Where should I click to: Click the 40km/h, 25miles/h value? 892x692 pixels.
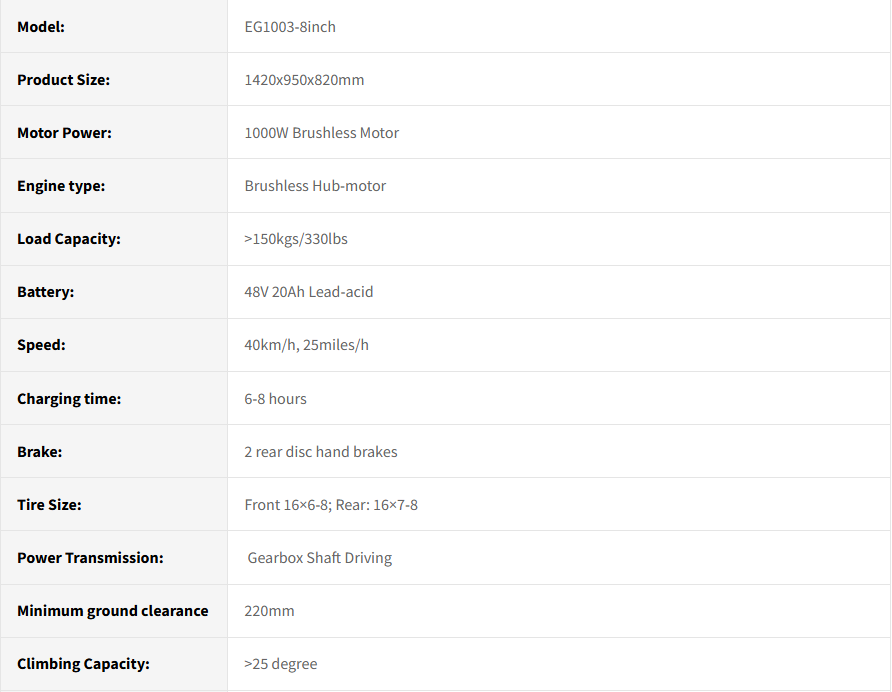coord(306,345)
